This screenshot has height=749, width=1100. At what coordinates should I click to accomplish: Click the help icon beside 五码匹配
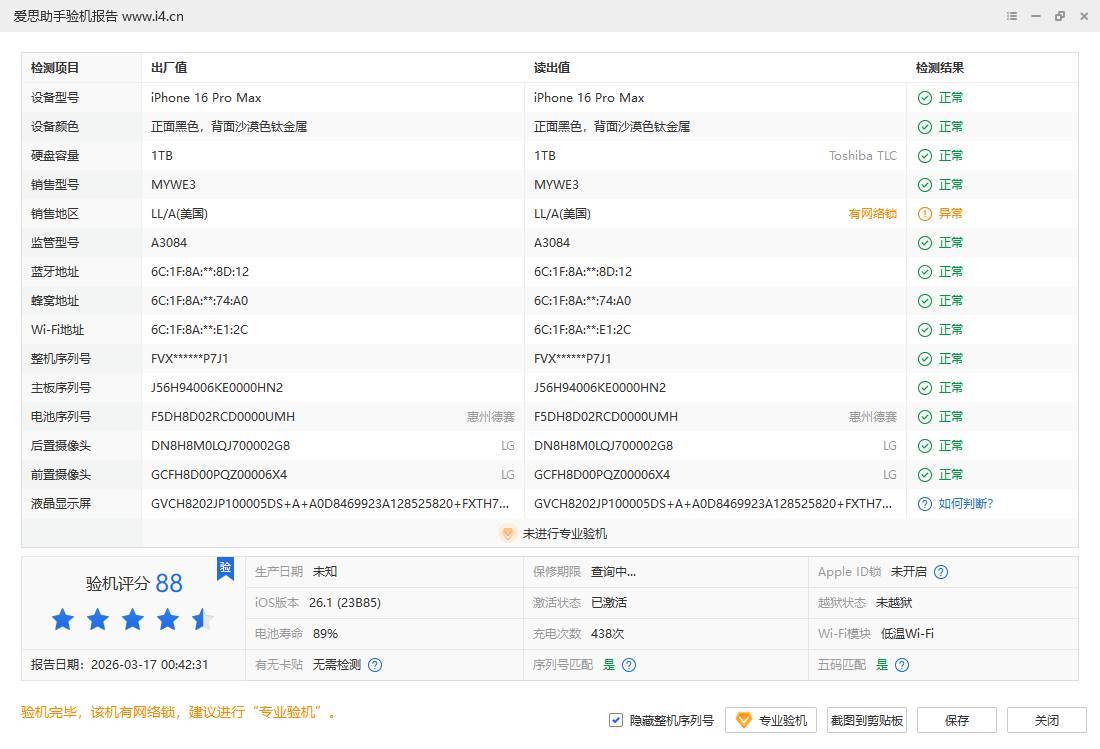point(902,665)
